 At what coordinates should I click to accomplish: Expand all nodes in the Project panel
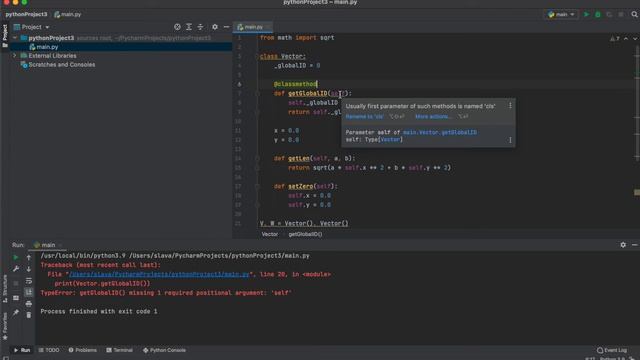(189, 27)
